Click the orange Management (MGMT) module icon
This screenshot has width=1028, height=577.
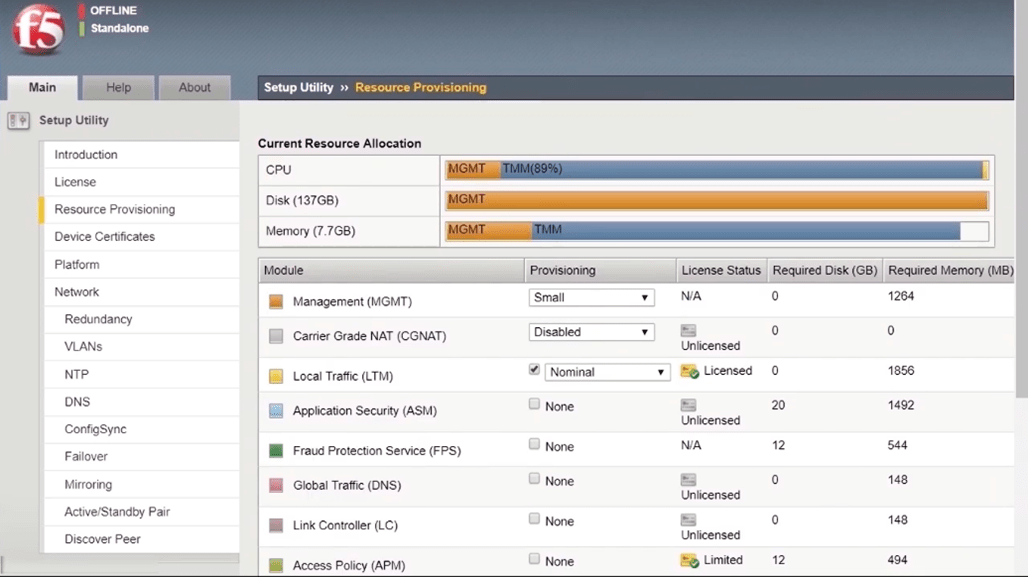click(x=274, y=300)
